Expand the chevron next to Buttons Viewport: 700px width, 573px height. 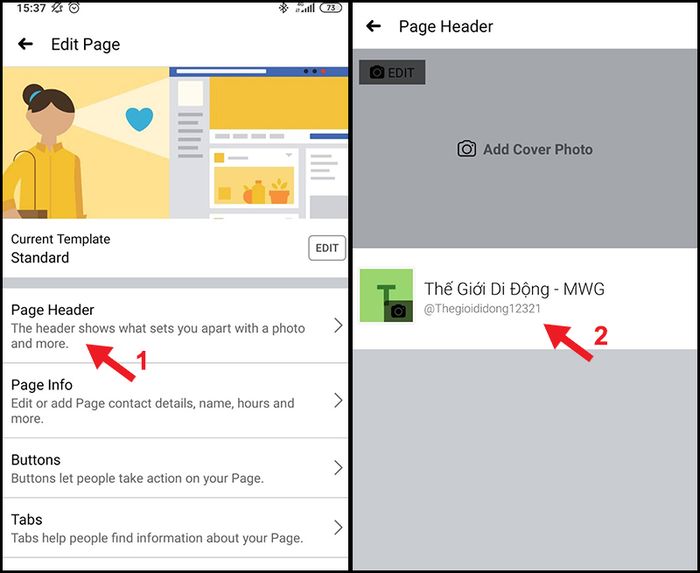(x=338, y=468)
